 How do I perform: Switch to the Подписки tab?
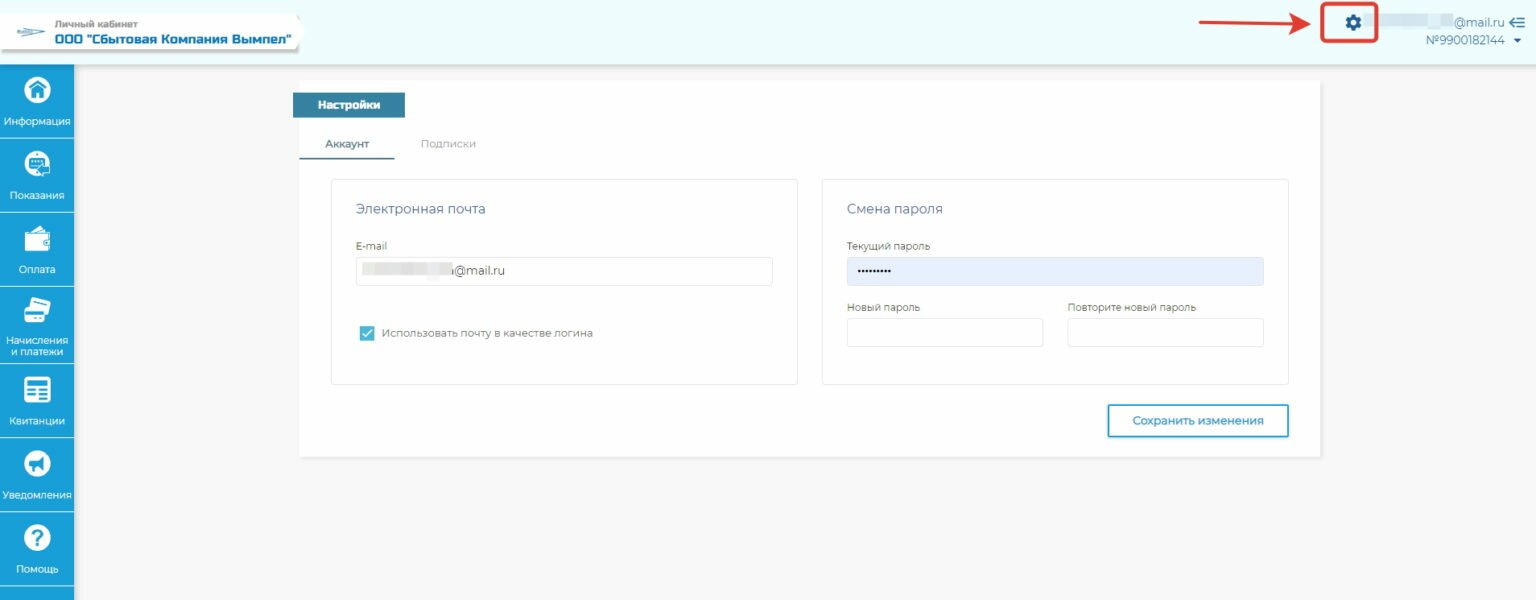[x=448, y=144]
